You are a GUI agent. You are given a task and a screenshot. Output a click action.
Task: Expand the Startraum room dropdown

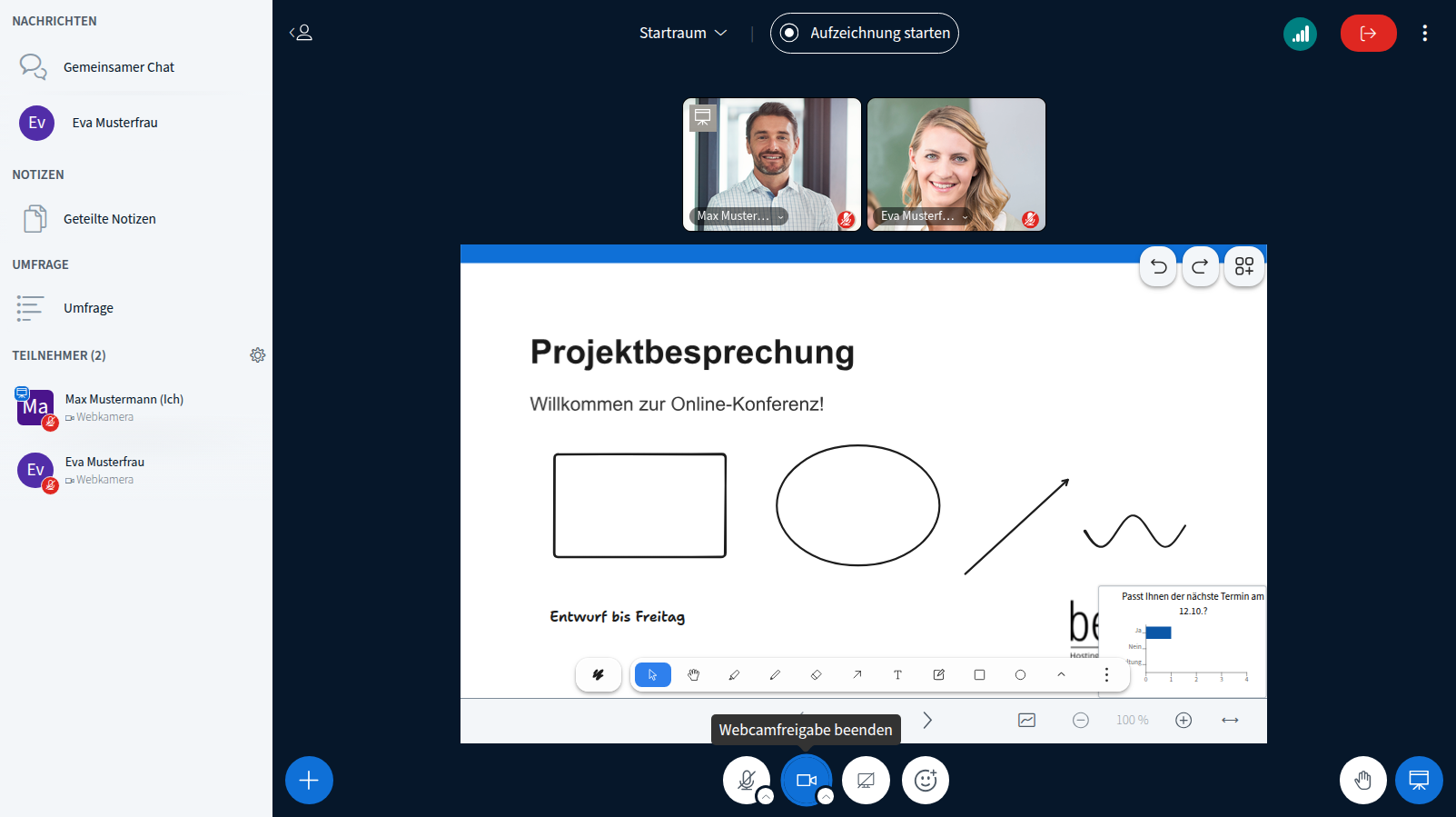point(683,33)
